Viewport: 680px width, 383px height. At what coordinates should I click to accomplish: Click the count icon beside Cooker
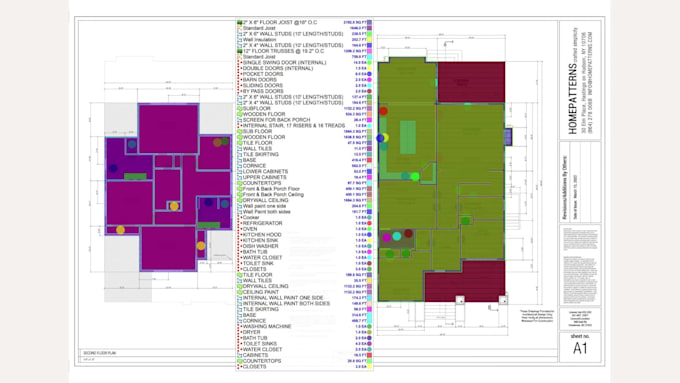pyautogui.click(x=239, y=217)
